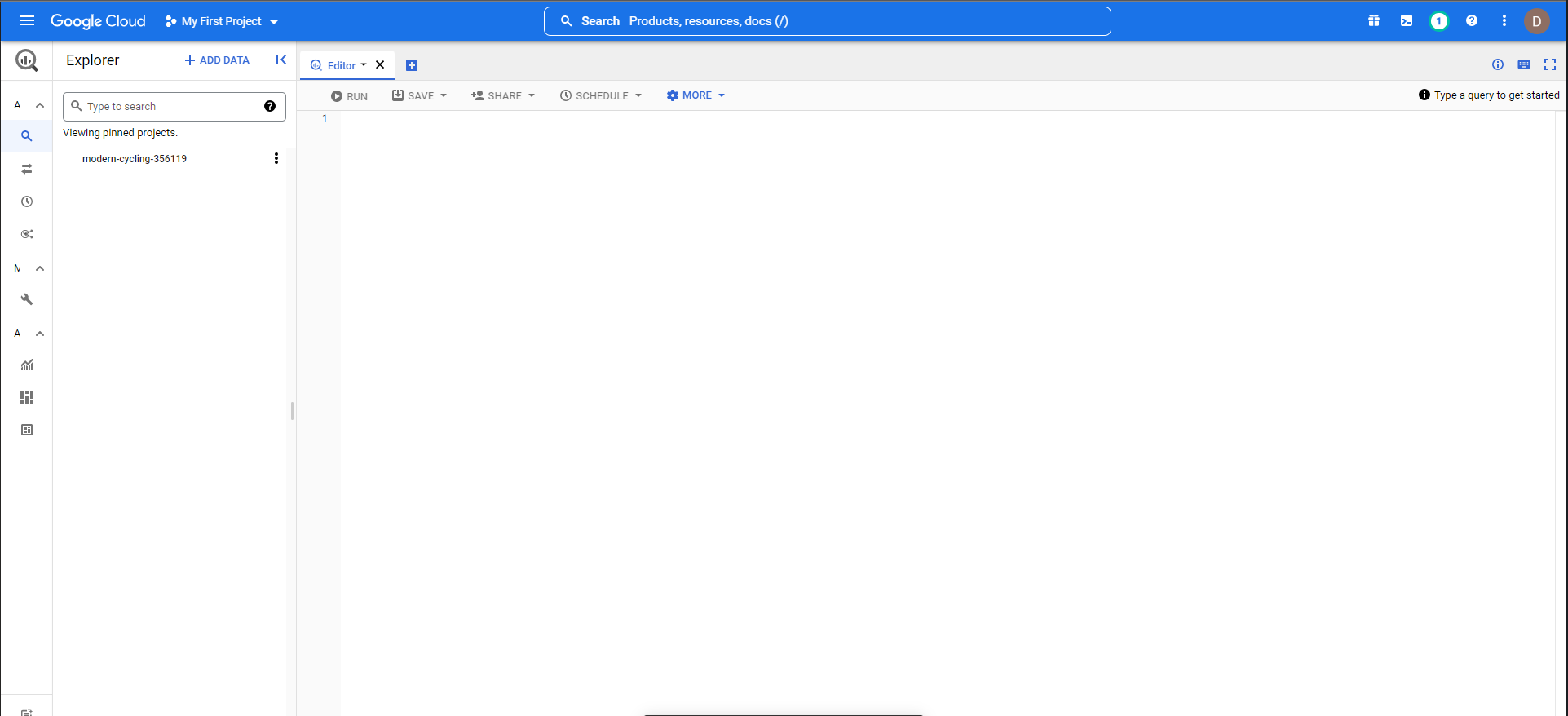The width and height of the screenshot is (1568, 716).
Task: Open the Help question mark menu
Action: 1472,21
